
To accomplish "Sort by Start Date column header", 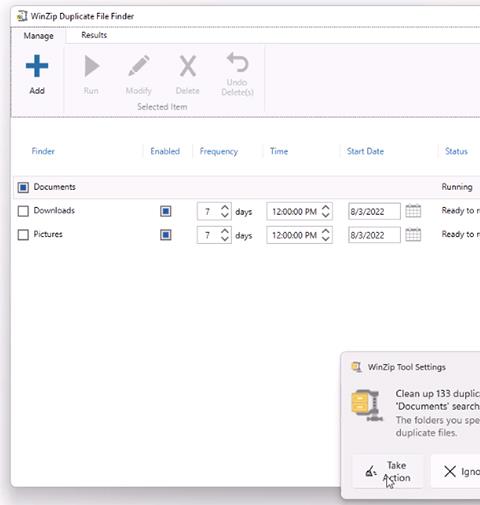I will (x=365, y=151).
